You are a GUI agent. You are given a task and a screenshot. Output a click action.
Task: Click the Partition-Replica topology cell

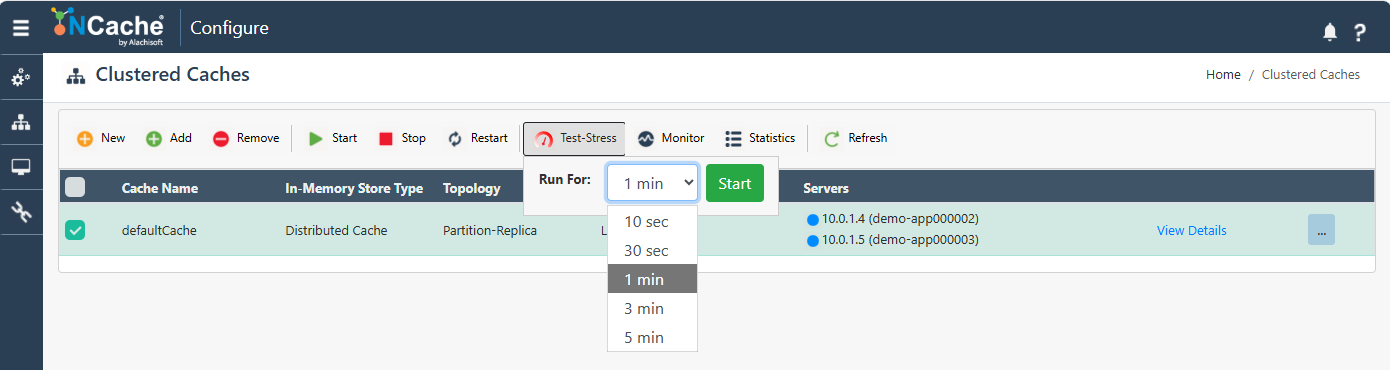pos(490,231)
